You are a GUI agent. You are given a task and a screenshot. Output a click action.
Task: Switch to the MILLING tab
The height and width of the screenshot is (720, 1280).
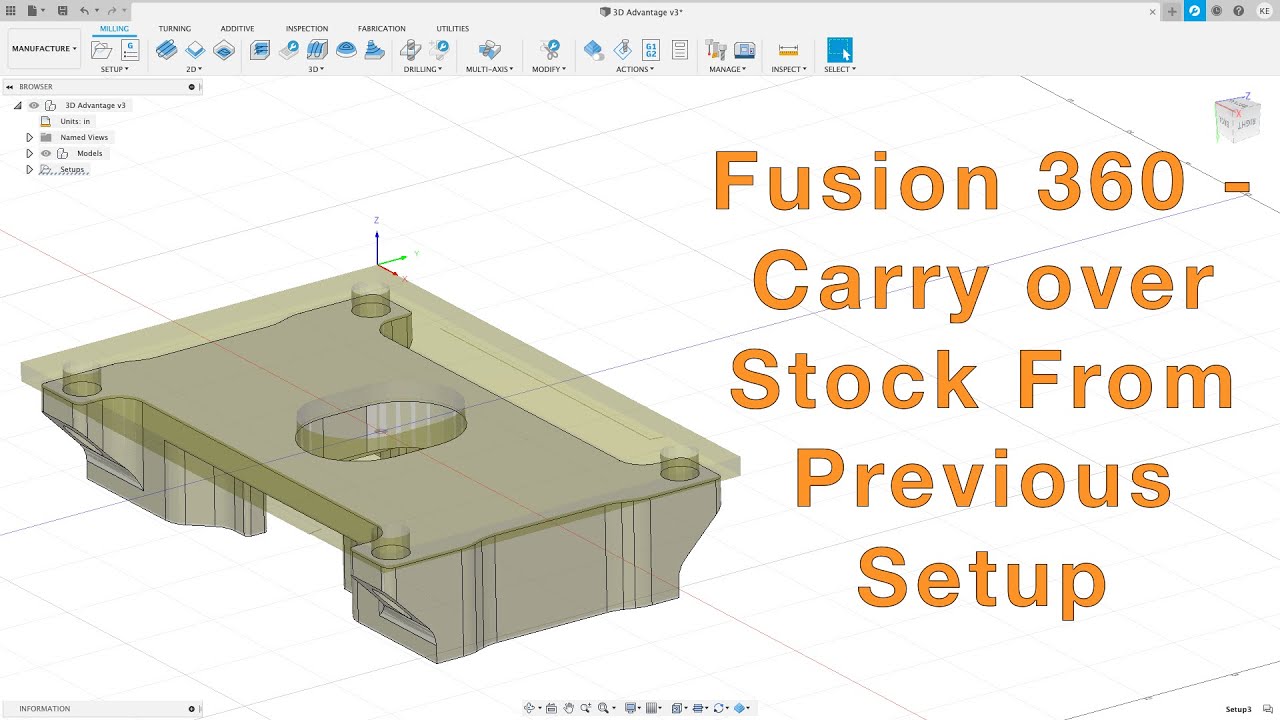point(114,28)
